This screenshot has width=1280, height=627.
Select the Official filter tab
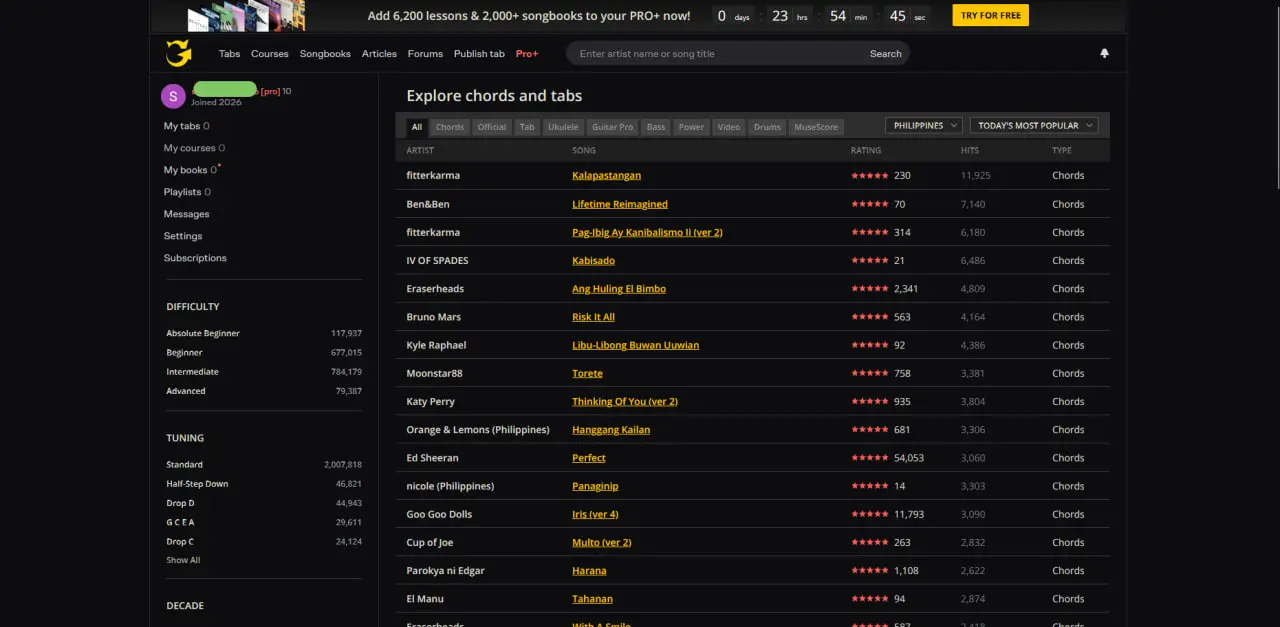pos(492,127)
